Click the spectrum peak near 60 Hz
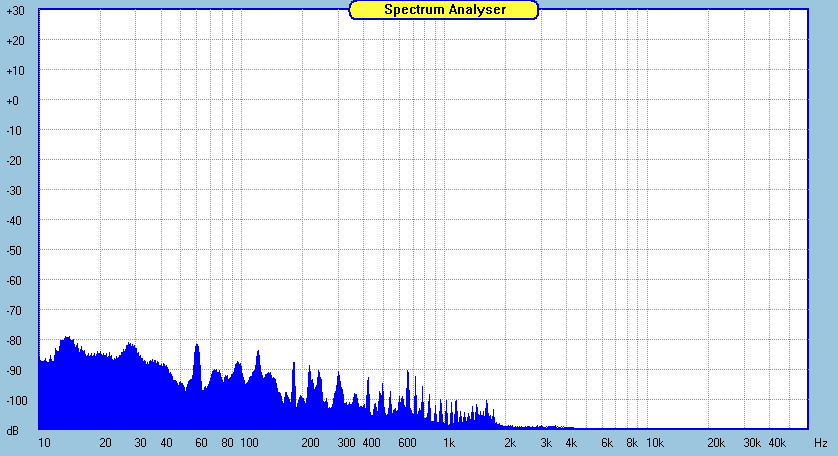 tap(197, 347)
